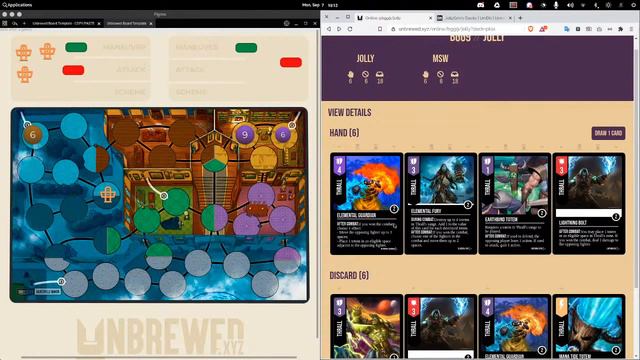Click the brown 6 token on the board

33,135
